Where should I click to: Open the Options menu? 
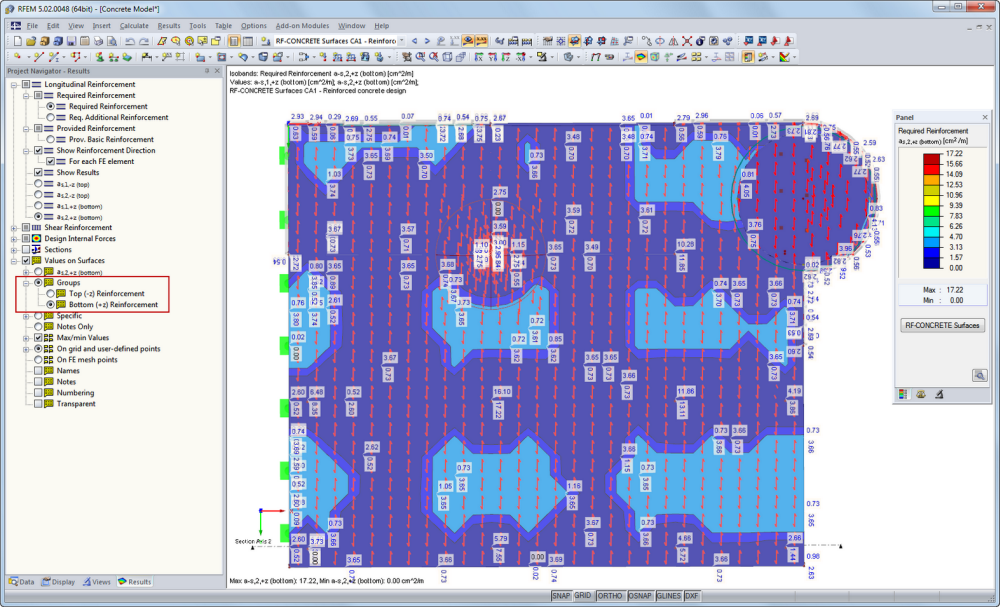point(254,26)
